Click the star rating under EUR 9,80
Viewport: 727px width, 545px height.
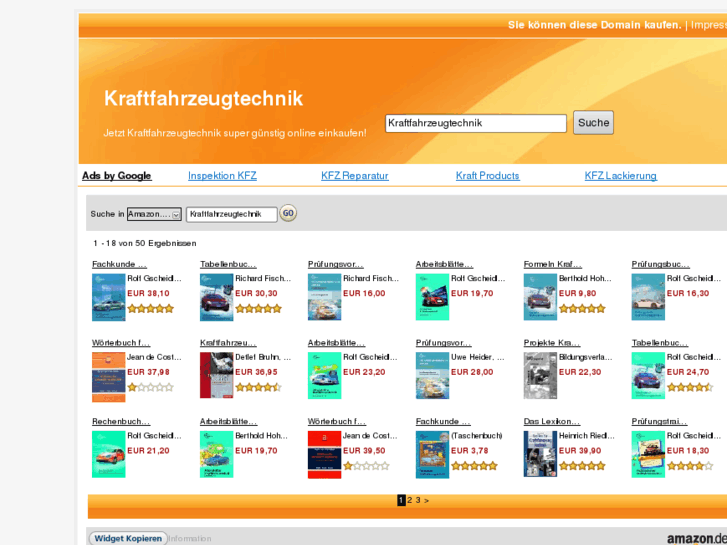coord(582,308)
